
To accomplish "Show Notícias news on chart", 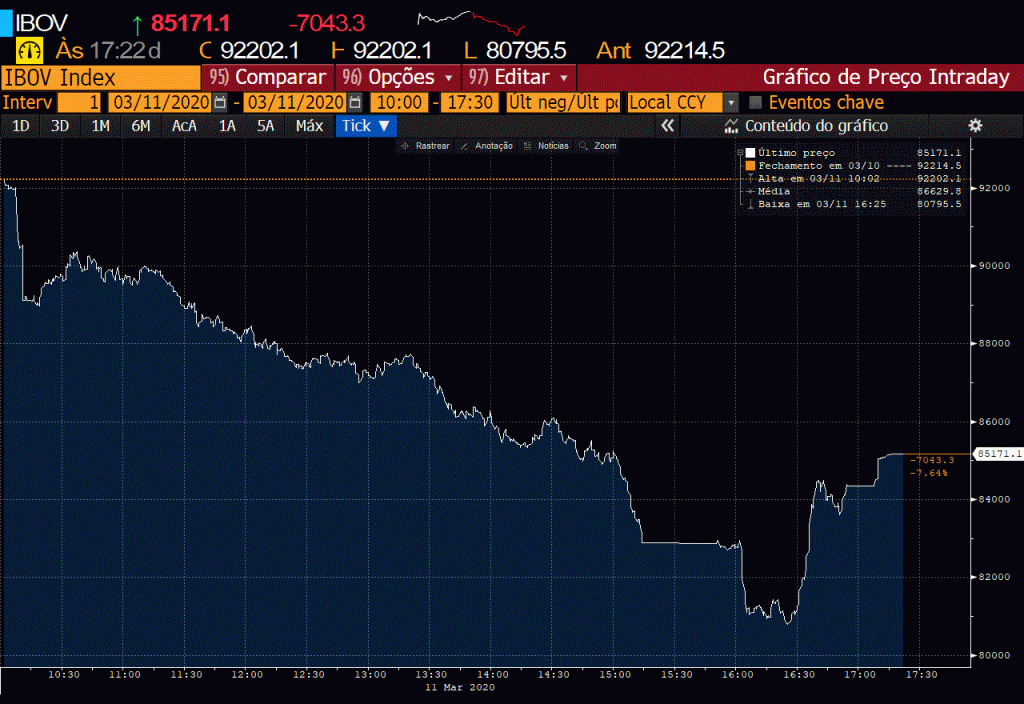I will click(x=546, y=146).
